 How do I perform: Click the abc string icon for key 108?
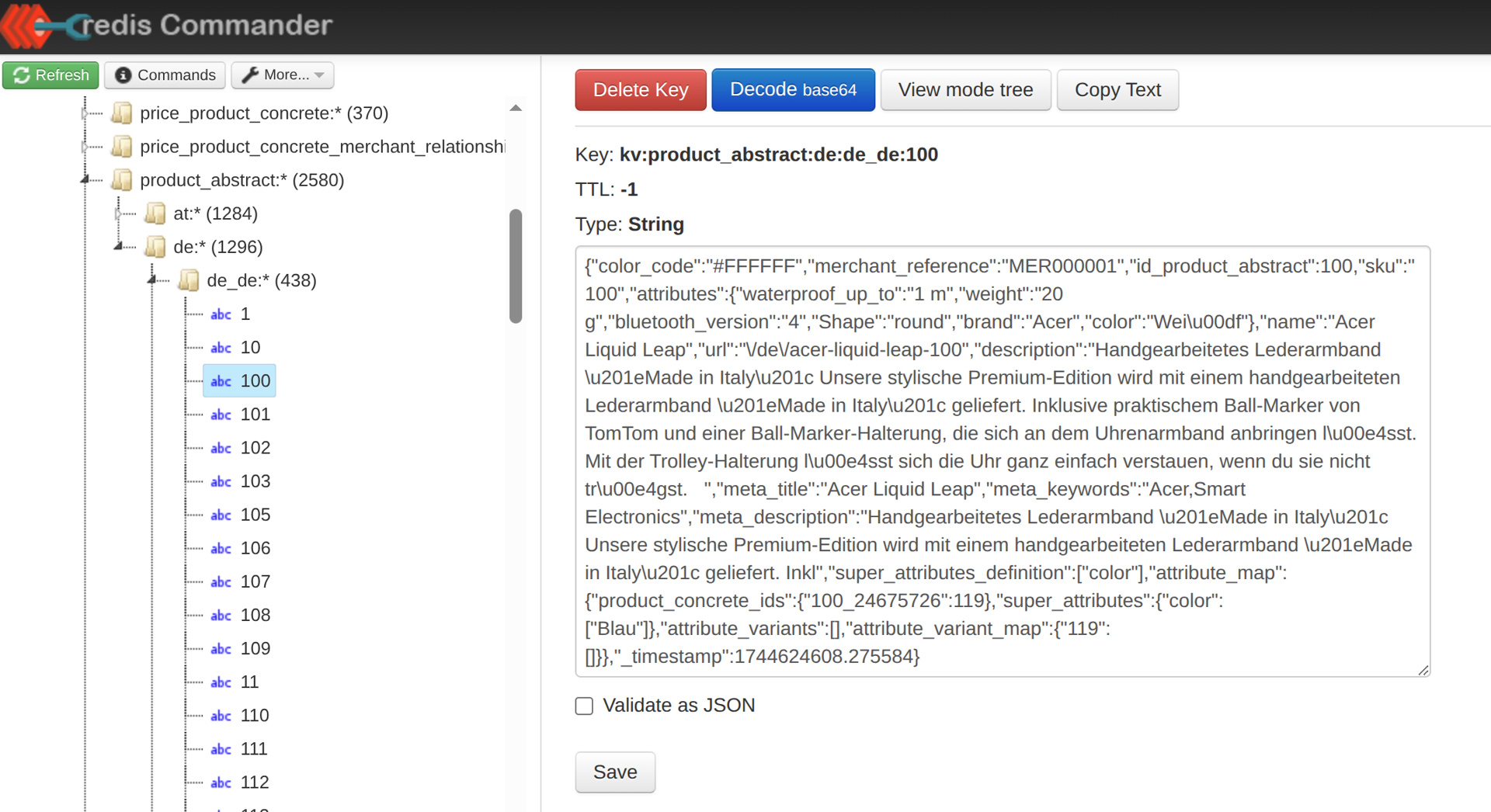221,615
